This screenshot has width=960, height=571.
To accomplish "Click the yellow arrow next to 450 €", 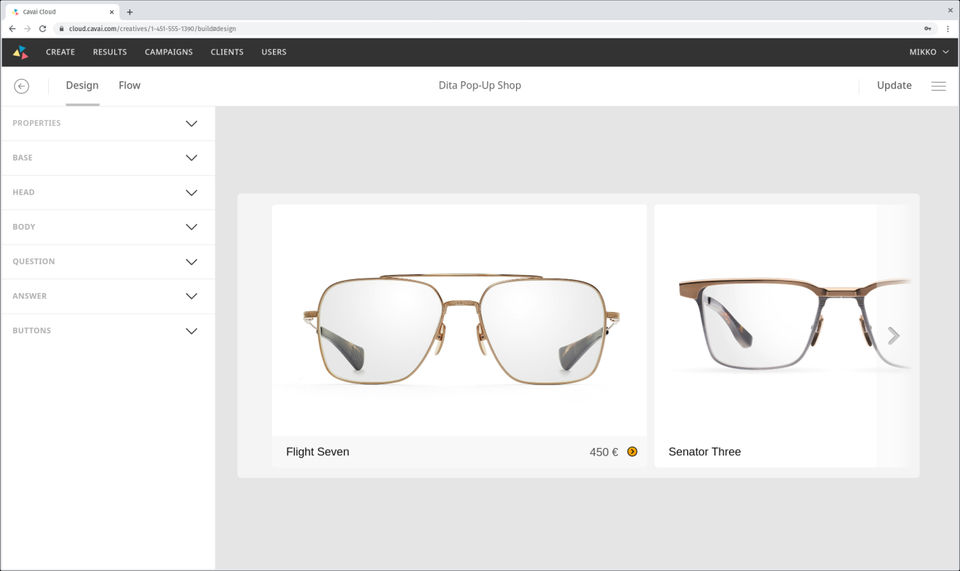I will pyautogui.click(x=632, y=452).
